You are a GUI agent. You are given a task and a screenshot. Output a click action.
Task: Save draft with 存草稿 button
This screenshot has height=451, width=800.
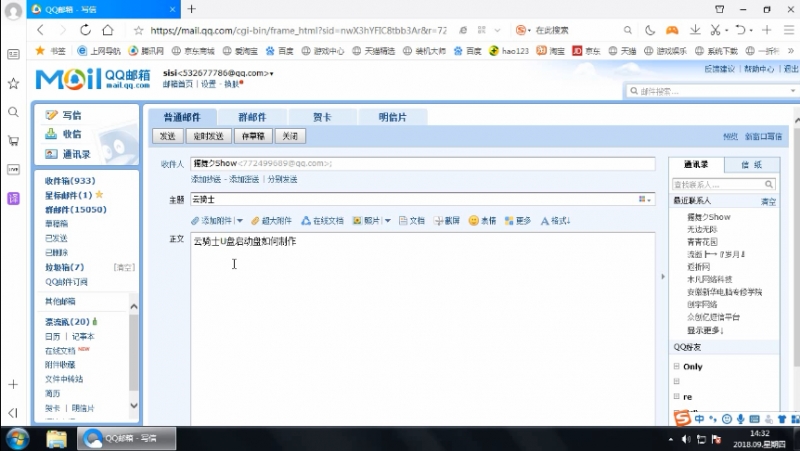pos(253,136)
